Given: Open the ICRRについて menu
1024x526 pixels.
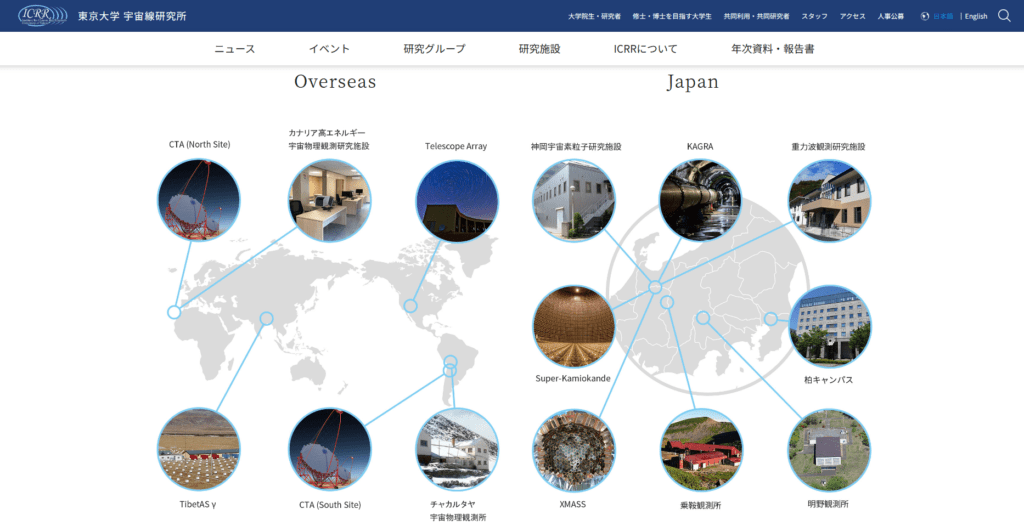Looking at the screenshot, I should click(645, 49).
